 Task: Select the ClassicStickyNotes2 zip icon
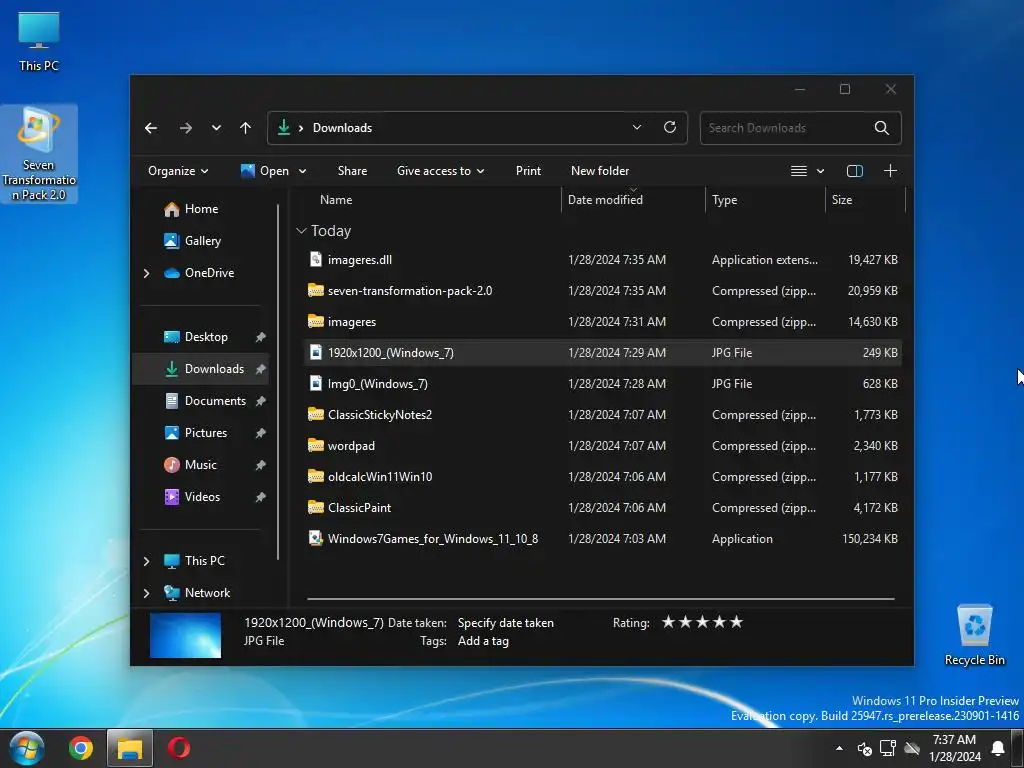pyautogui.click(x=315, y=414)
